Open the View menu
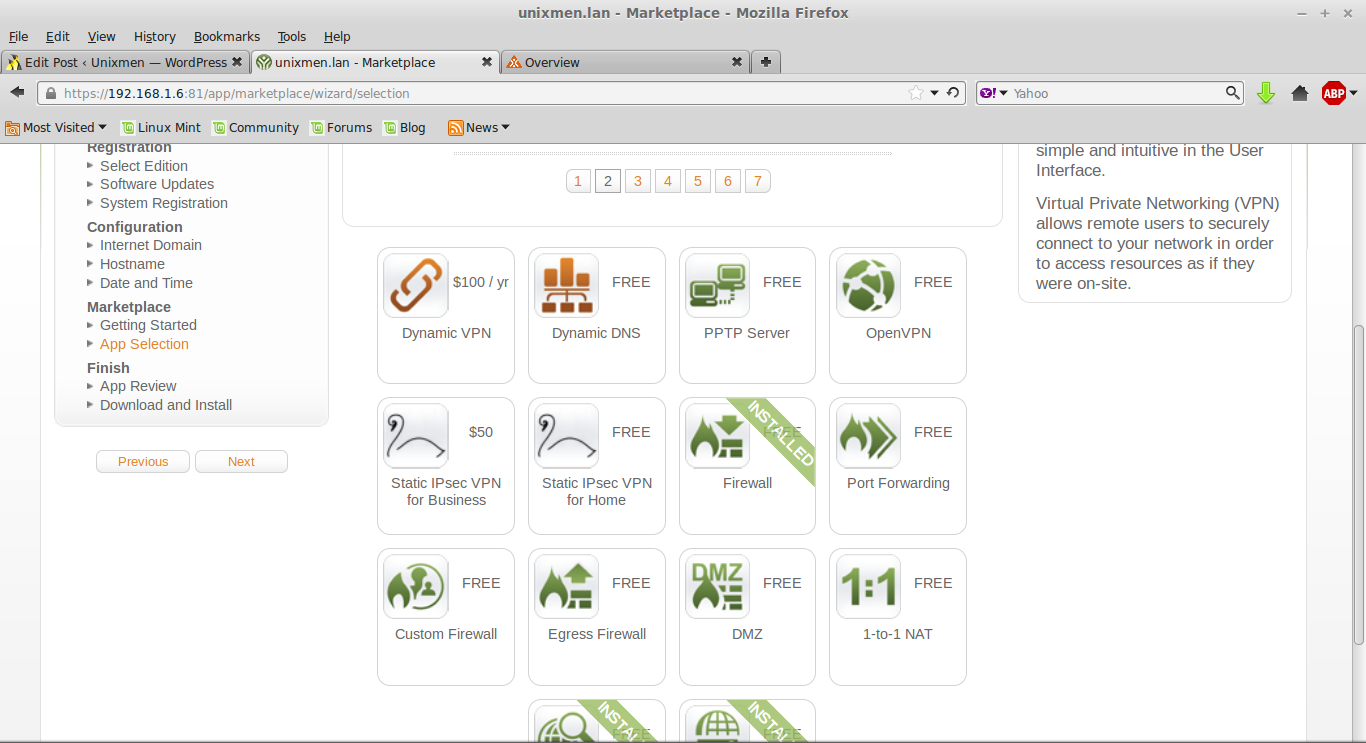 pyautogui.click(x=101, y=36)
